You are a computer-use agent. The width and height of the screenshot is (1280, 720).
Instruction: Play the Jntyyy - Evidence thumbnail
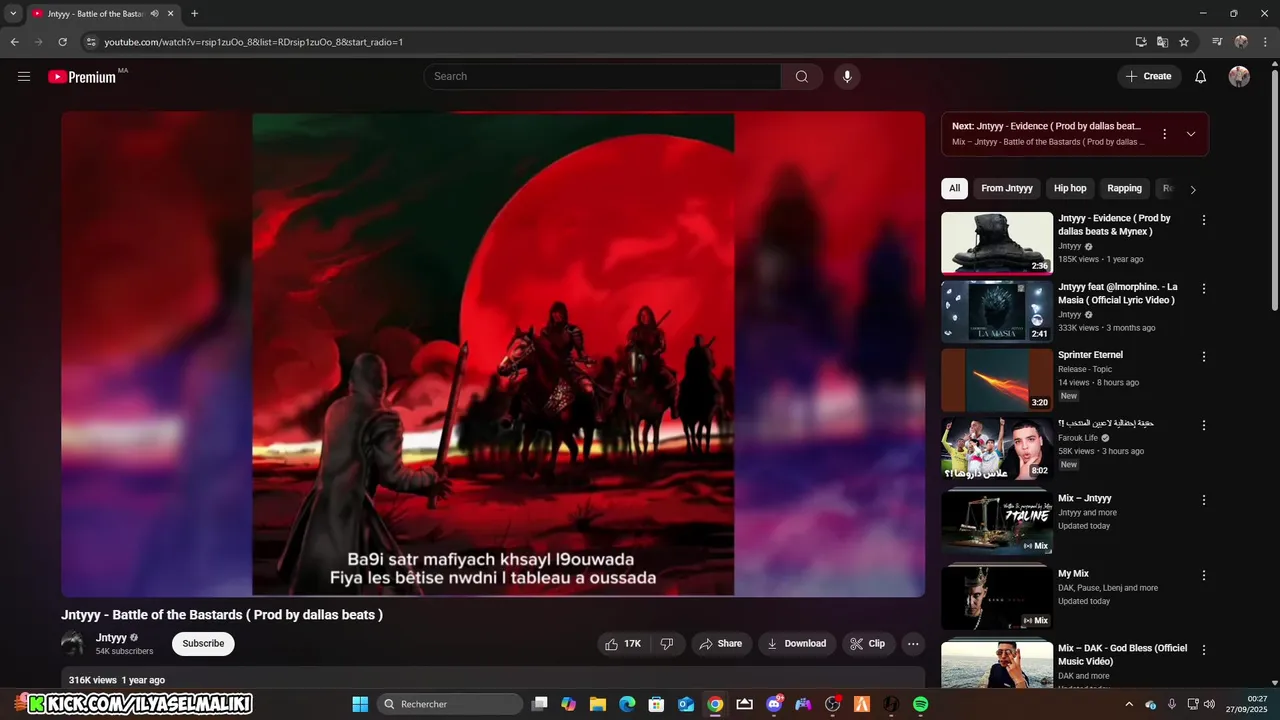coord(997,242)
